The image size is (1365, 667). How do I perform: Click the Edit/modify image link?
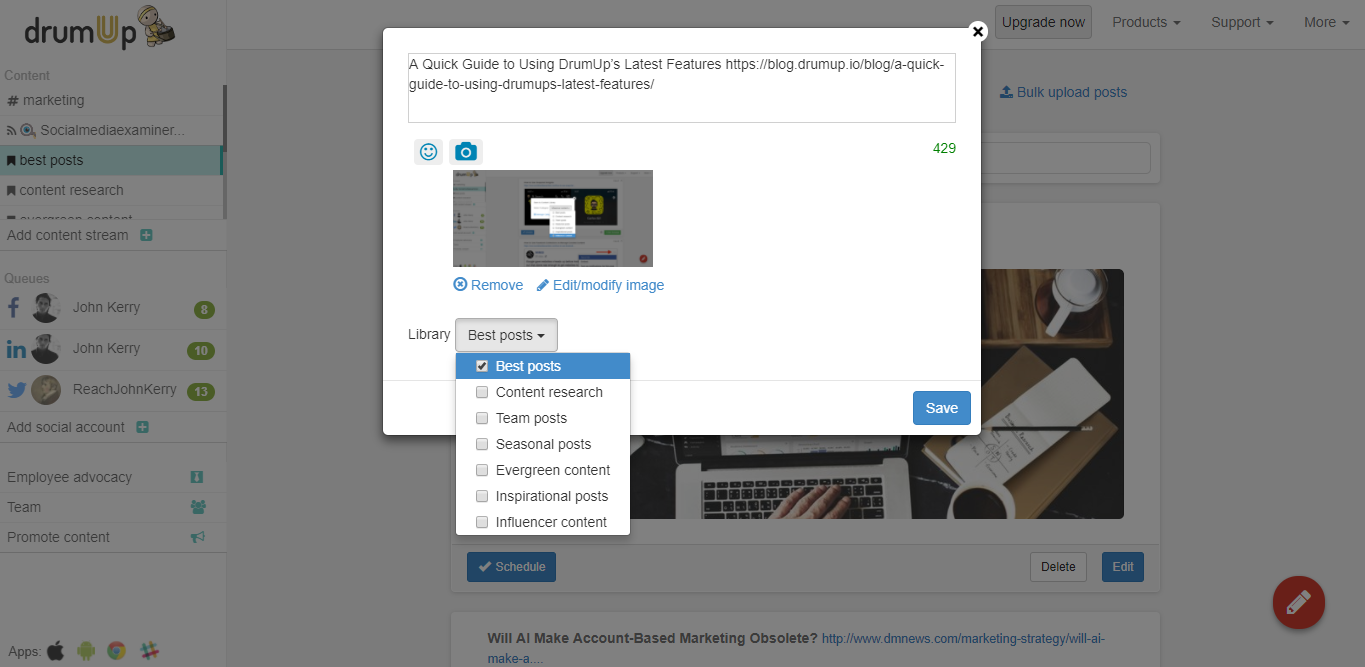[600, 285]
